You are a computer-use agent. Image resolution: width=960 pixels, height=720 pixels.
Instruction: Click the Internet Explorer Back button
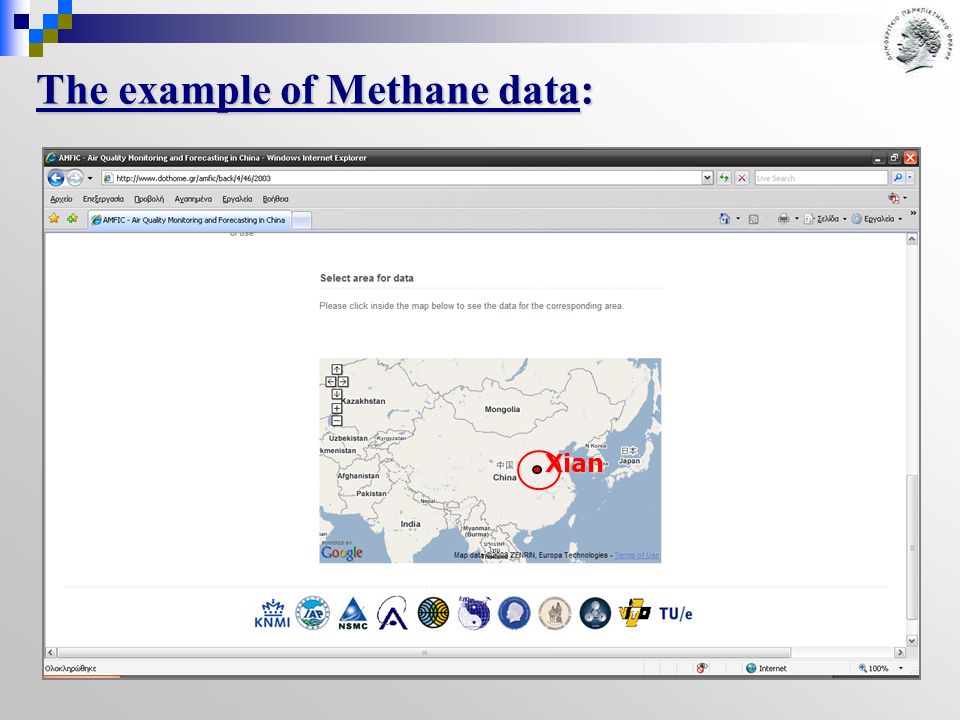(x=56, y=178)
